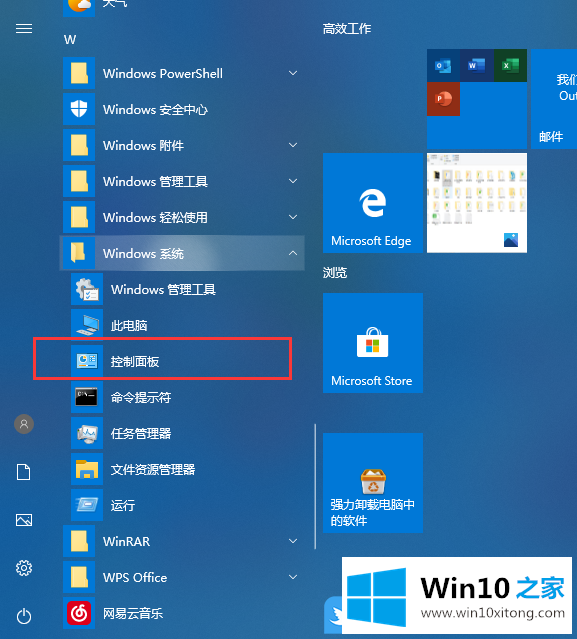The image size is (577, 639).
Task: Click Windows 轻松使用 folder label
Action: click(x=155, y=218)
